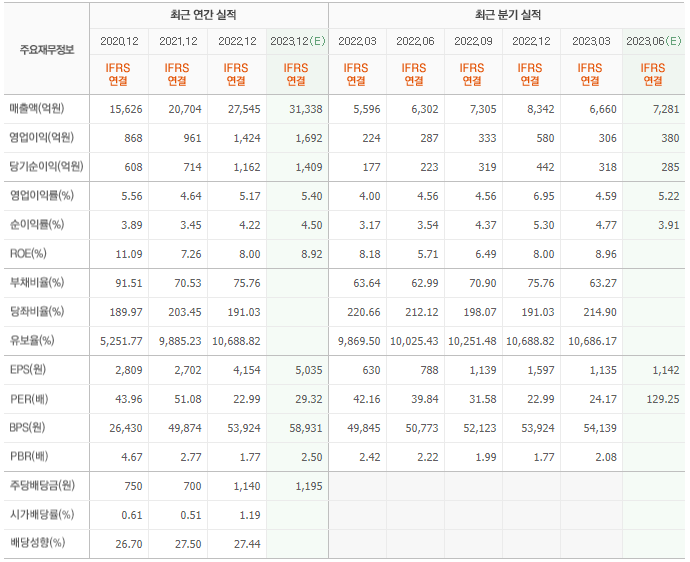Image resolution: width=690 pixels, height=562 pixels.
Task: Click the 27,545 revenue value
Action: point(244,109)
